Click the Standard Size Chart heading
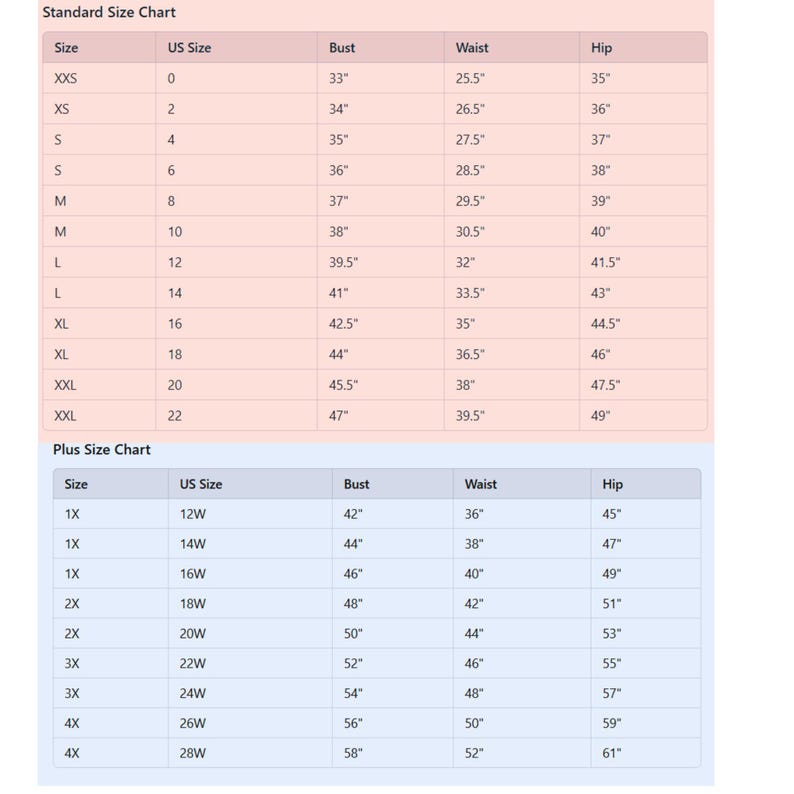This screenshot has width=794, height=794. tap(109, 12)
